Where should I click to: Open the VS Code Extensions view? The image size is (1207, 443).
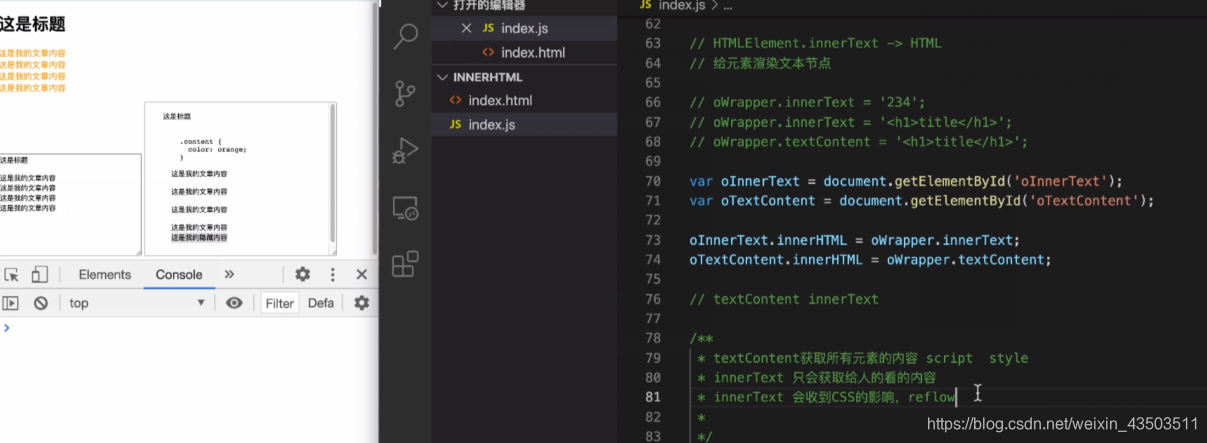[405, 264]
